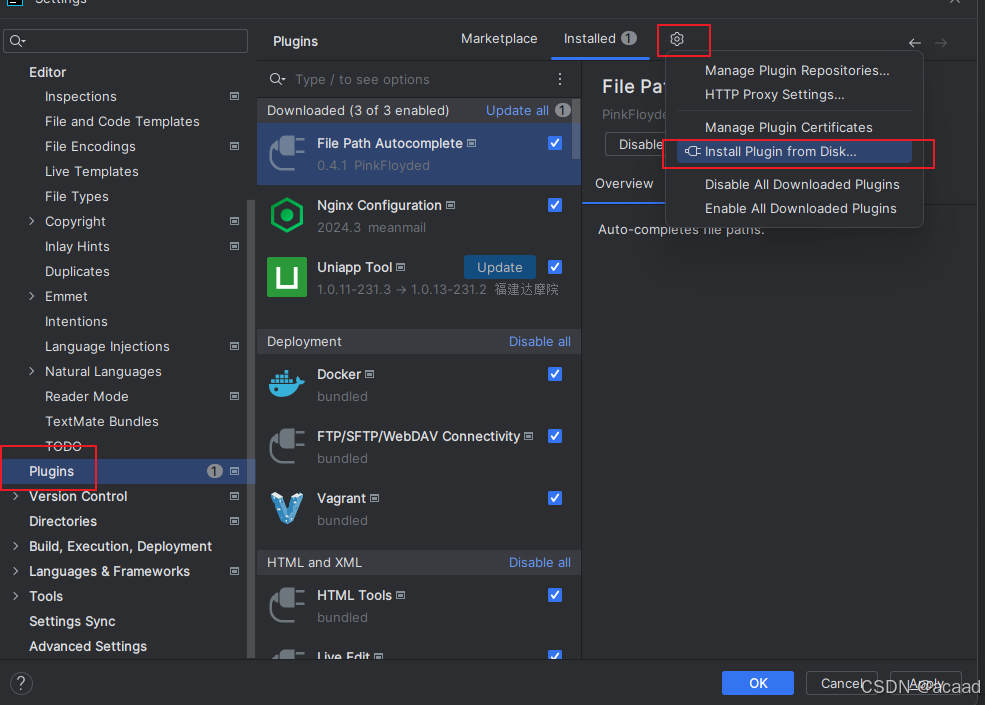Click the help question mark icon
The height and width of the screenshot is (705, 985).
[21, 684]
